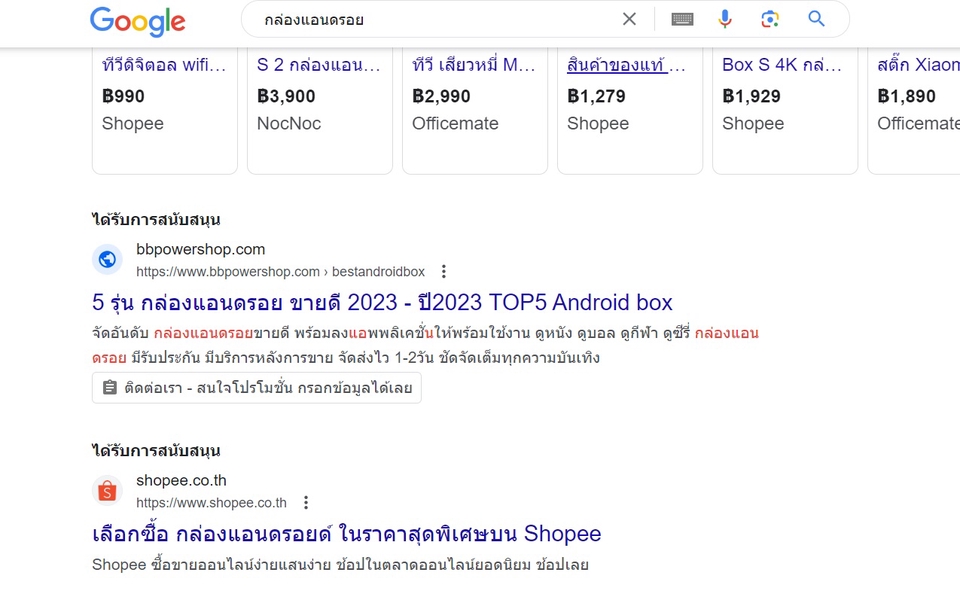Click the shopee.co.th site name
960x606 pixels.
point(181,481)
